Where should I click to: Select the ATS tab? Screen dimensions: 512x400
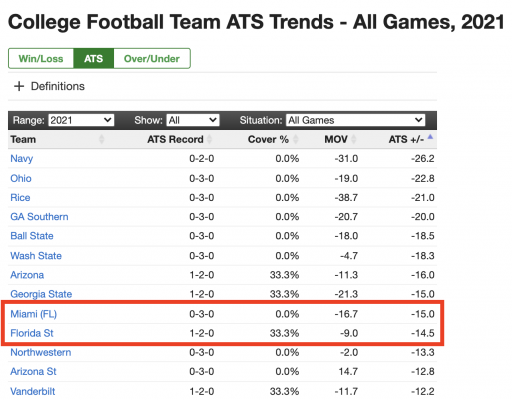click(x=94, y=59)
